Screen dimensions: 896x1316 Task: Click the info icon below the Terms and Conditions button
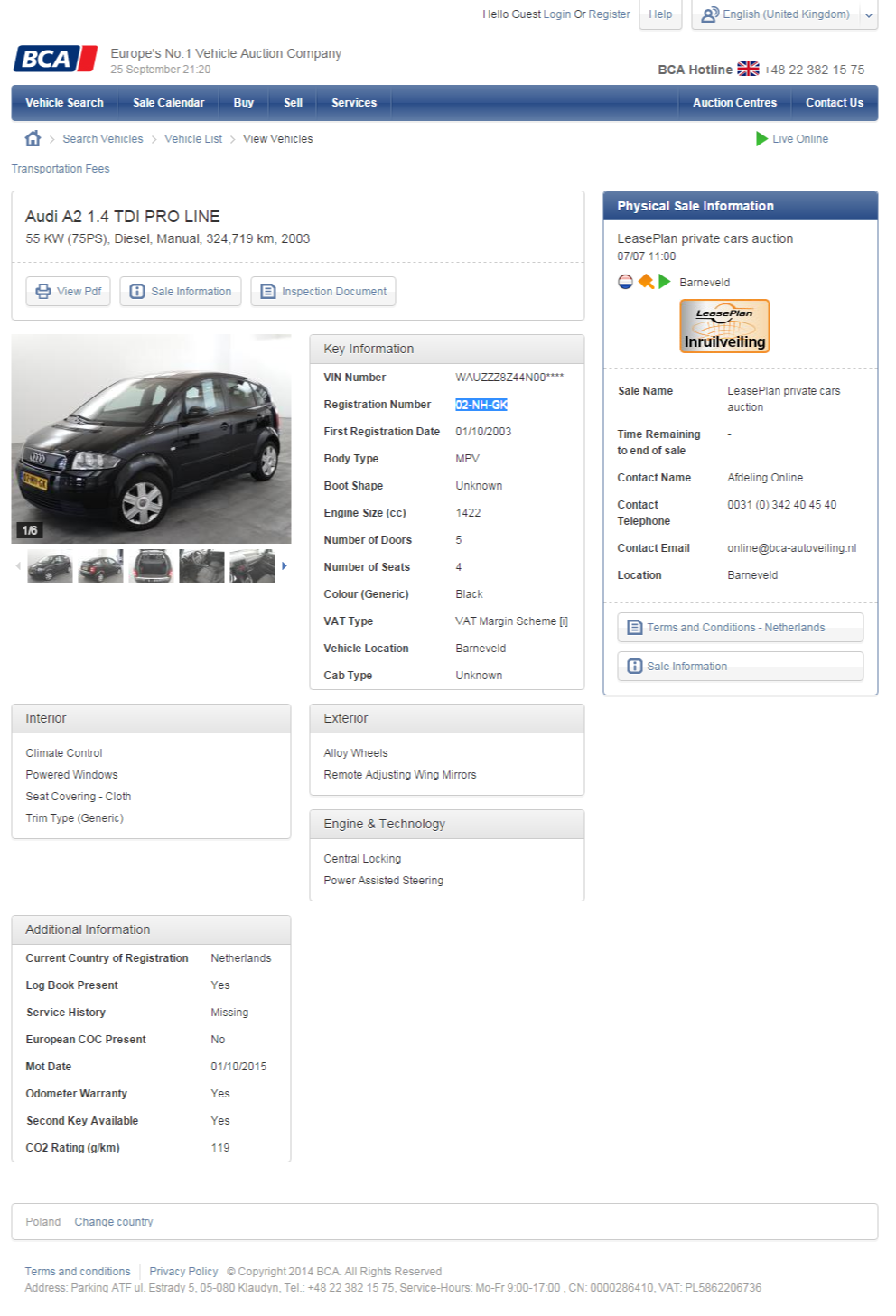[635, 666]
